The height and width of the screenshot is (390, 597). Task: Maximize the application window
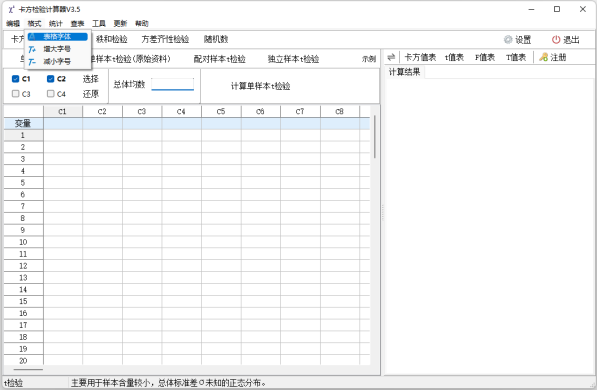click(557, 9)
